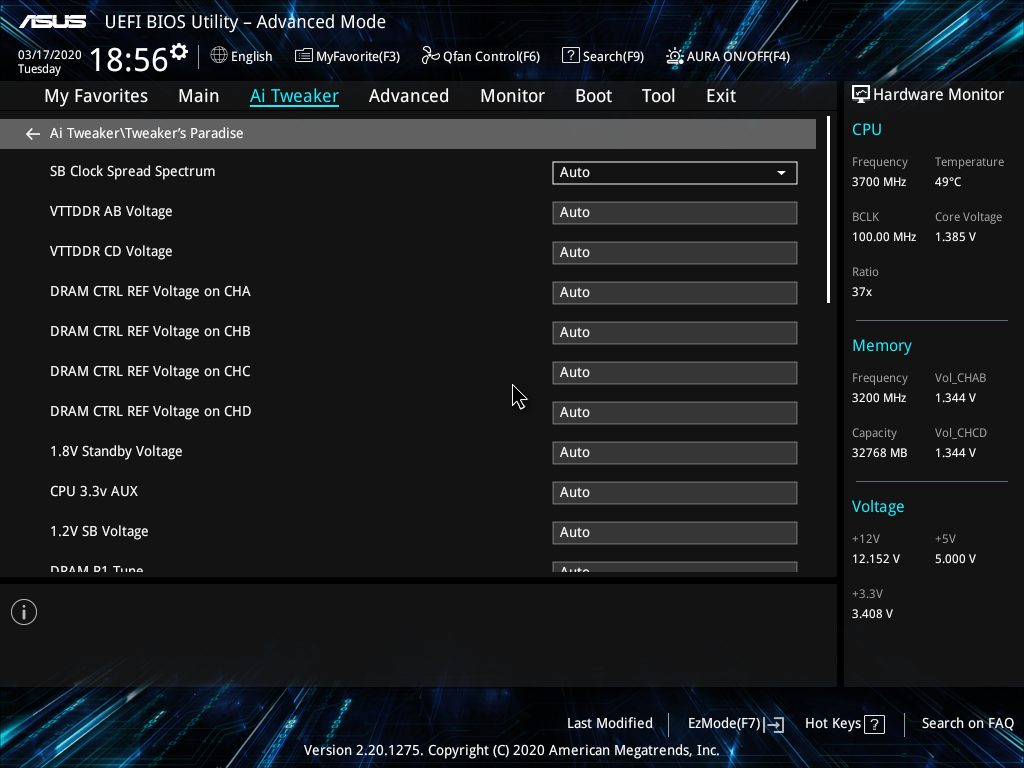The height and width of the screenshot is (768, 1024).
Task: Select the 1.8V Standby Voltage label
Action: (x=116, y=451)
